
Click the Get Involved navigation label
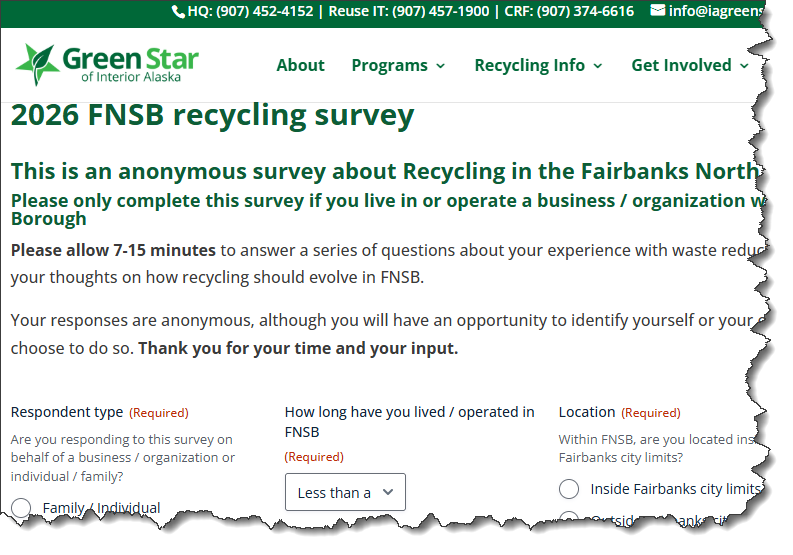click(681, 66)
